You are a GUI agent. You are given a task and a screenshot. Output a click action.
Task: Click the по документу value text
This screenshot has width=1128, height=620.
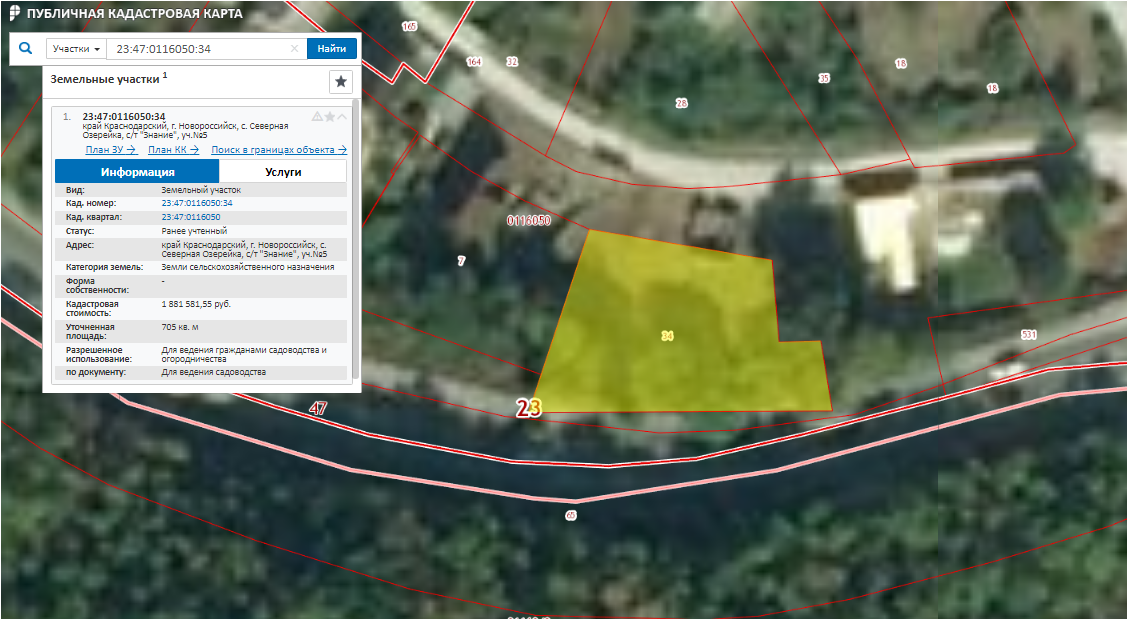(214, 373)
